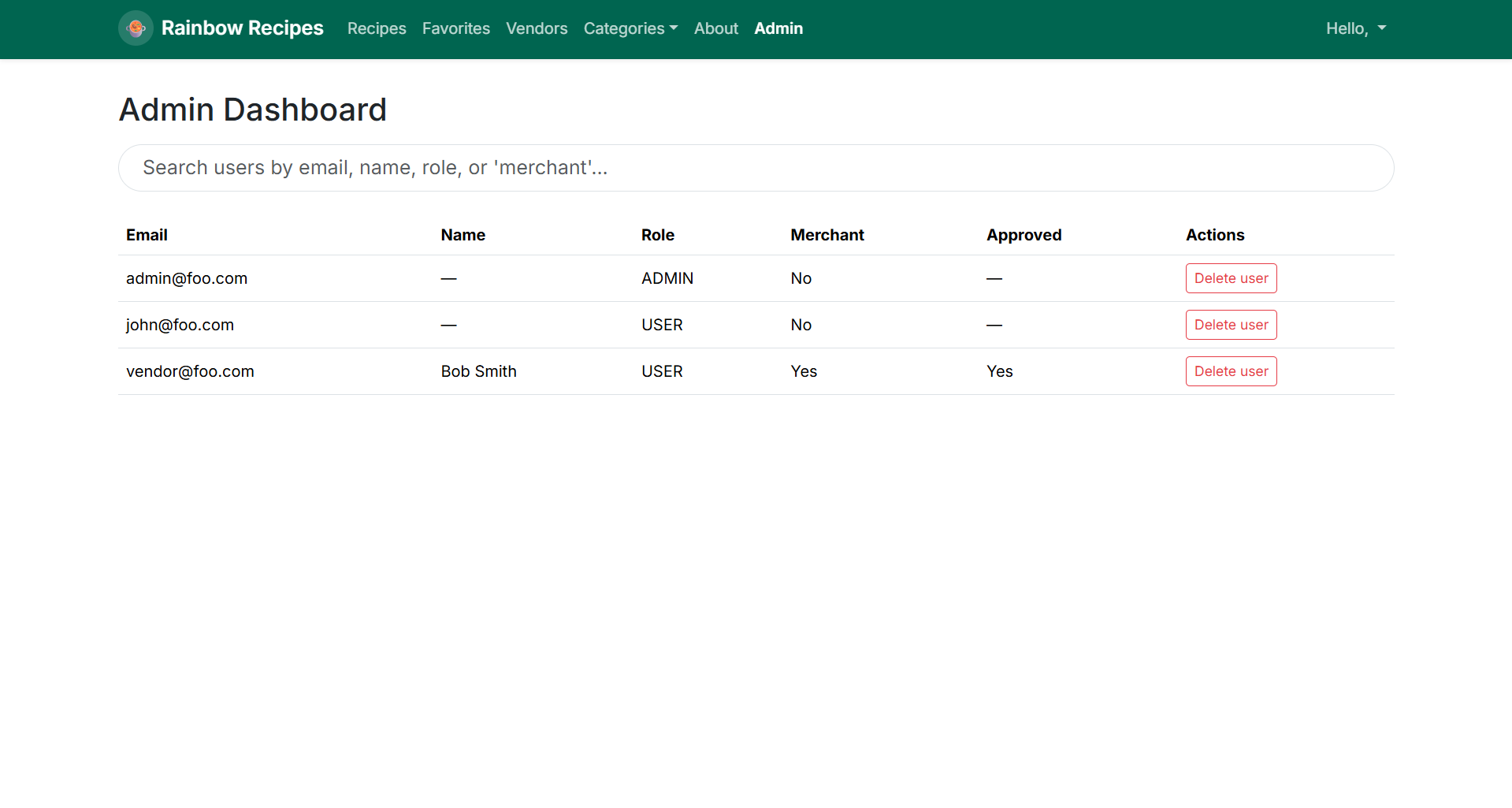This screenshot has height=808, width=1512.
Task: Delete the admin@foo.com user
Action: tap(1231, 278)
